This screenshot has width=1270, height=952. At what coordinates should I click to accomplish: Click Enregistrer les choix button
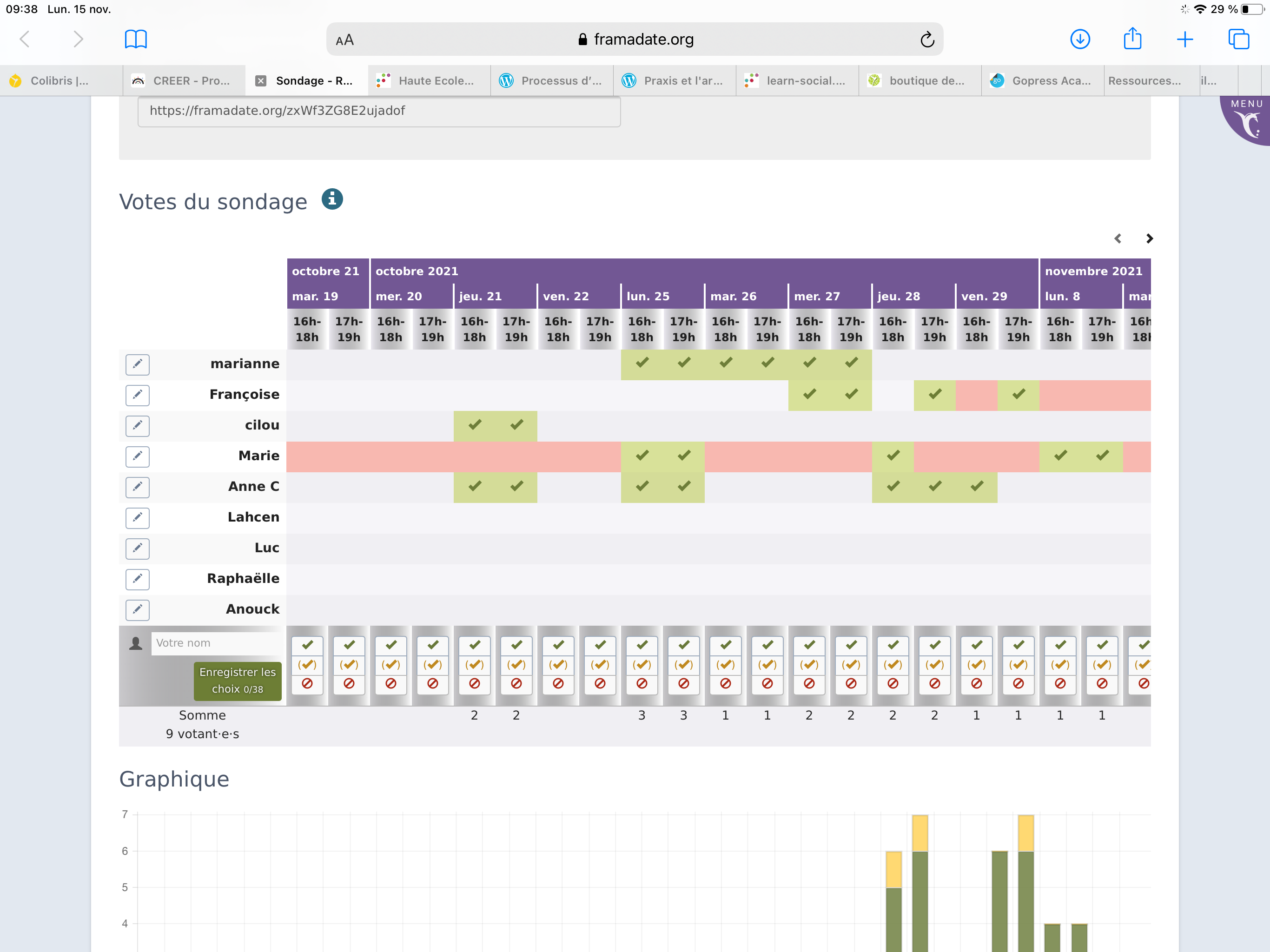[x=237, y=681]
